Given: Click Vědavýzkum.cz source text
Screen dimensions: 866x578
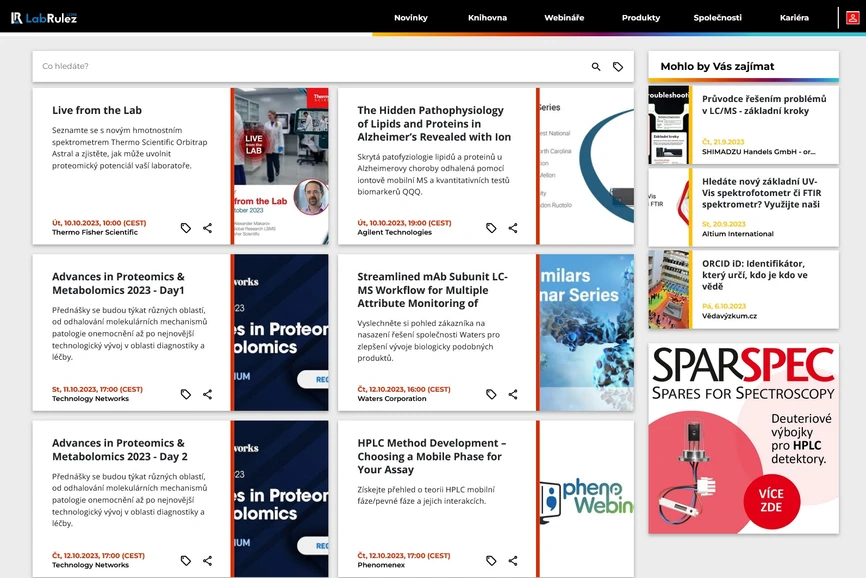Looking at the screenshot, I should point(729,316).
